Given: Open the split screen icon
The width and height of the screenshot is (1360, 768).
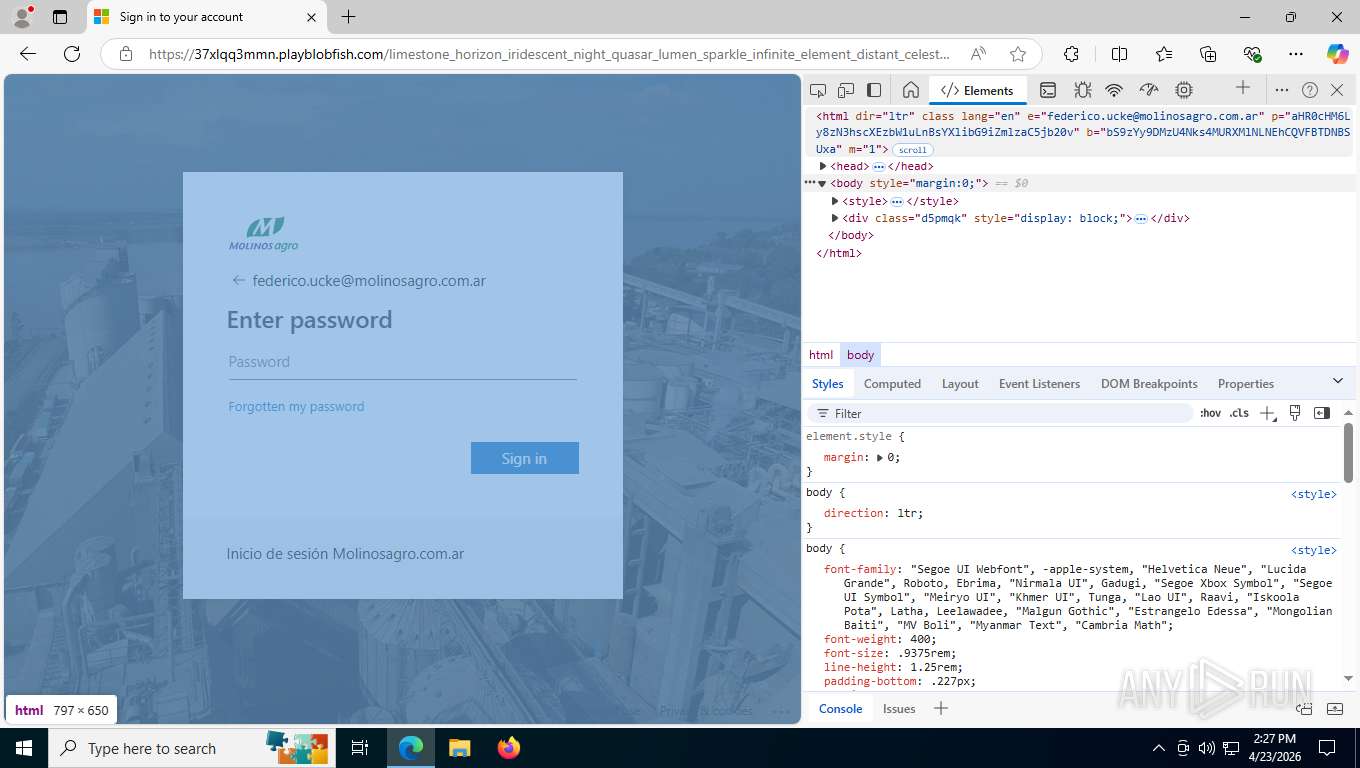Looking at the screenshot, I should pyautogui.click(x=1119, y=54).
